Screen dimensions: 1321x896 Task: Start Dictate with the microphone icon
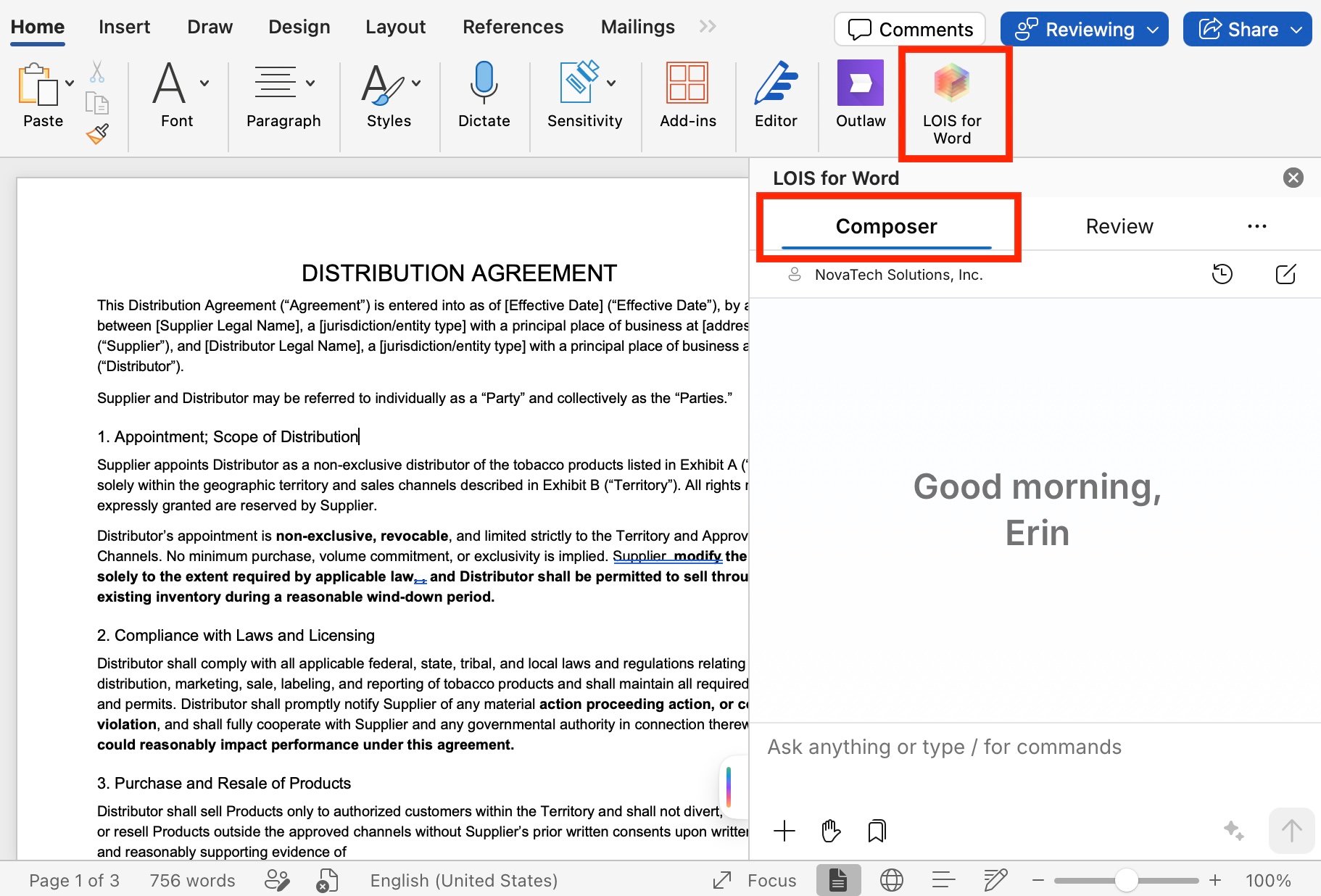pos(484,83)
